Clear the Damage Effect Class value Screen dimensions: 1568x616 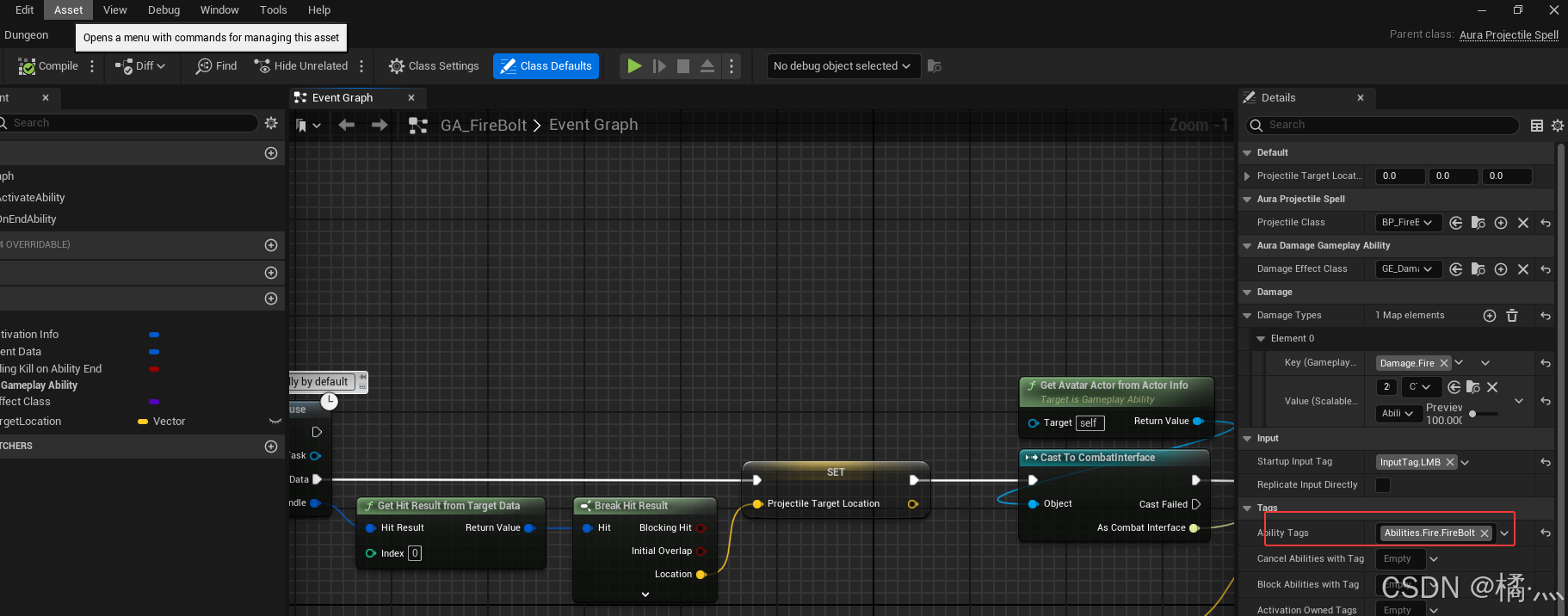(x=1523, y=269)
